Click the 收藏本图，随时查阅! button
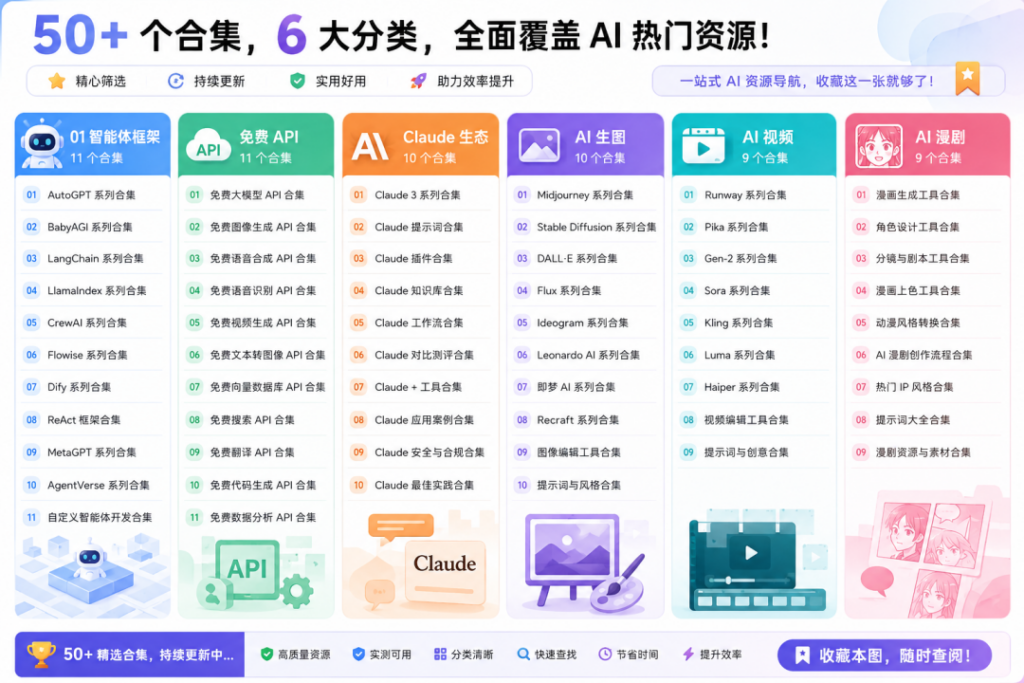 [x=884, y=655]
